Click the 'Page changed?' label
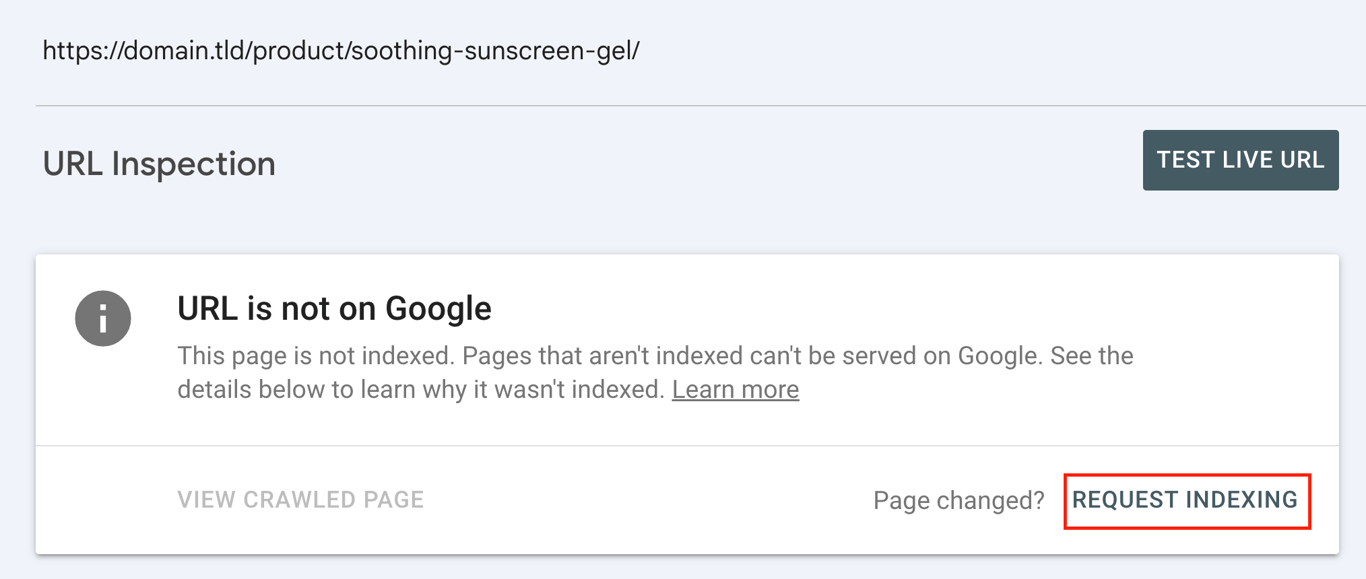 [958, 500]
